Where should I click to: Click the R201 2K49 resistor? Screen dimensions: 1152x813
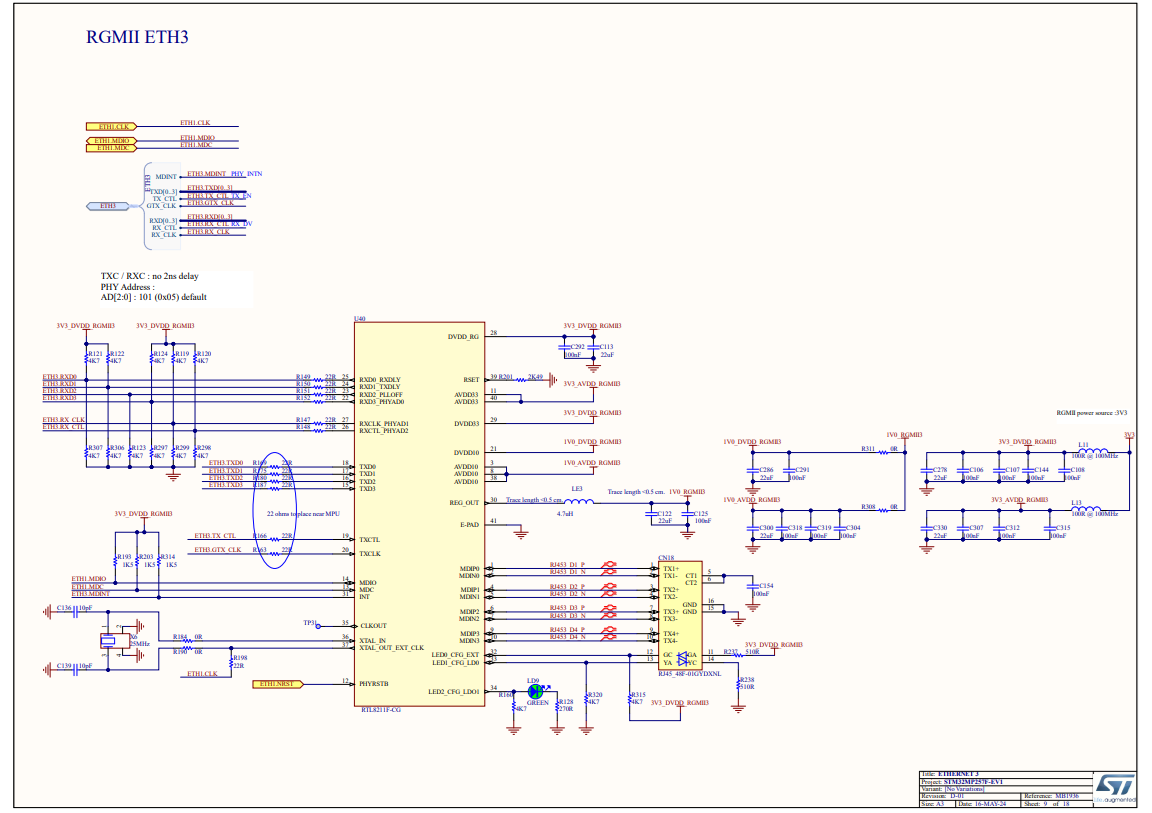[x=522, y=379]
